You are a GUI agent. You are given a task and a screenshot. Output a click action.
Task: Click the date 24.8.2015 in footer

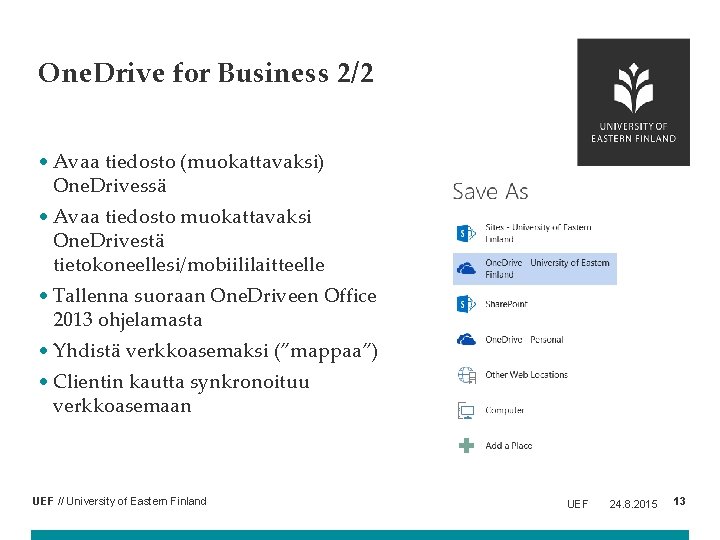(x=633, y=504)
